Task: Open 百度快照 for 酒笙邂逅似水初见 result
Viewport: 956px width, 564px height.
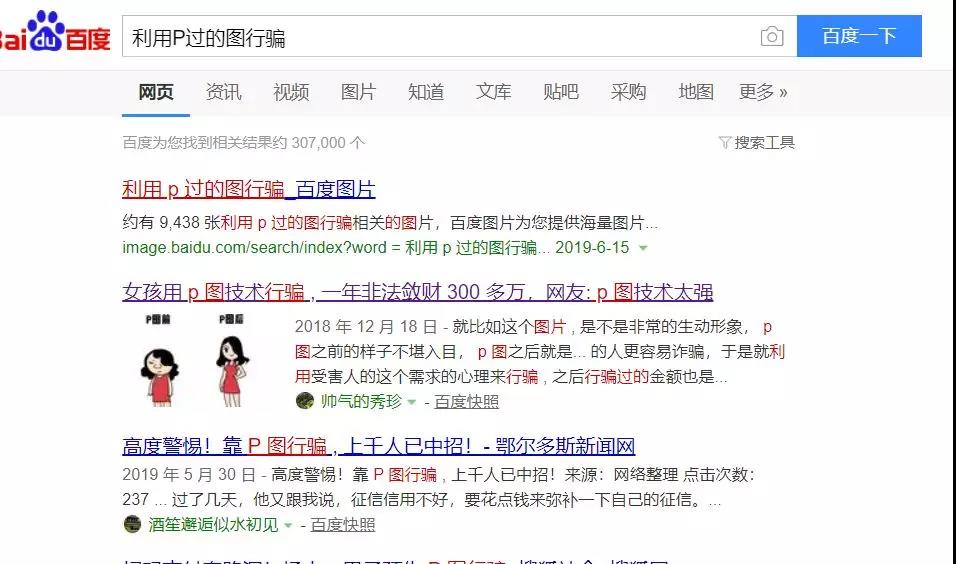Action: [343, 524]
